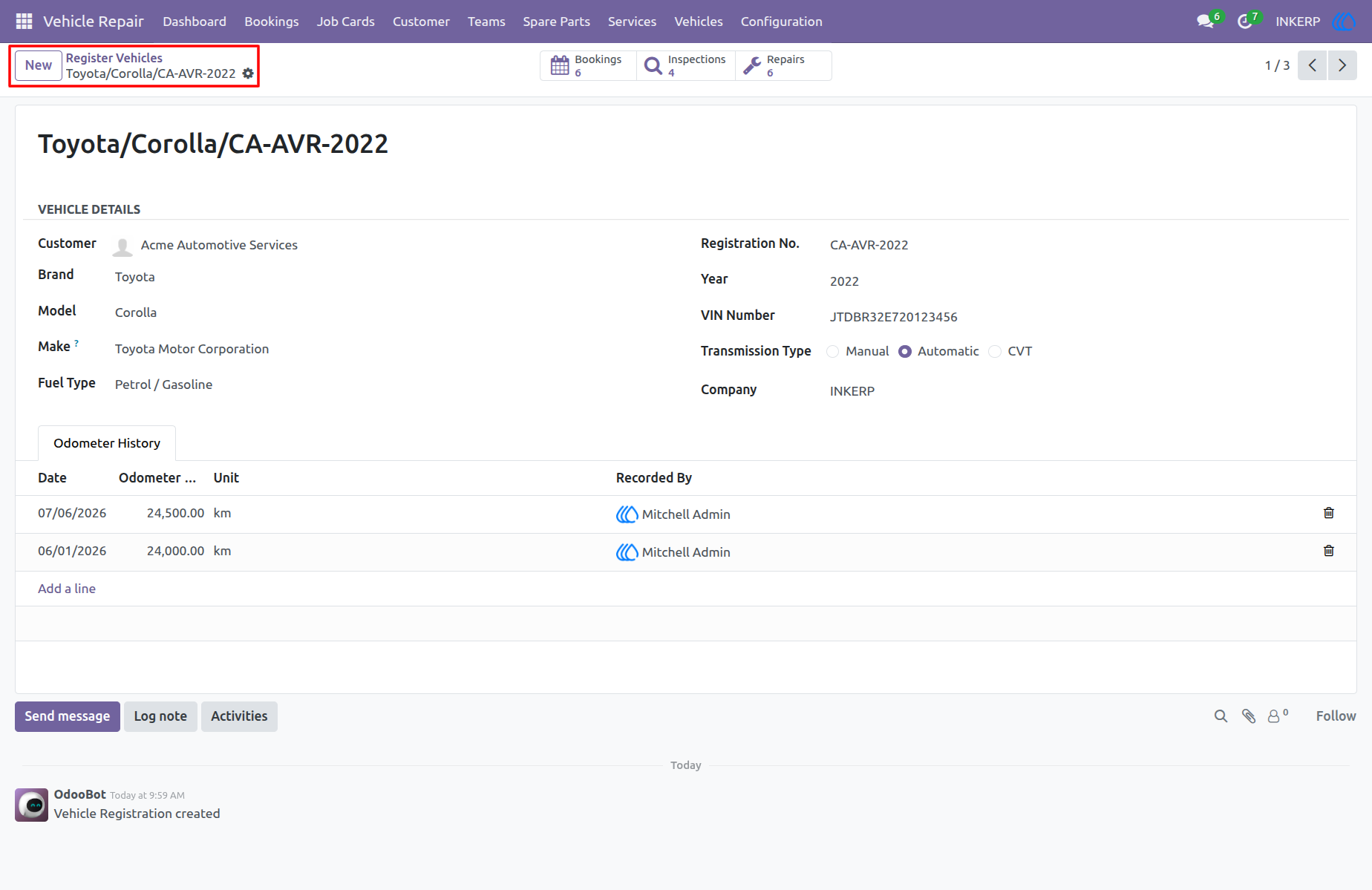
Task: Delete the 06/01/2026 odometer row
Action: click(x=1329, y=551)
